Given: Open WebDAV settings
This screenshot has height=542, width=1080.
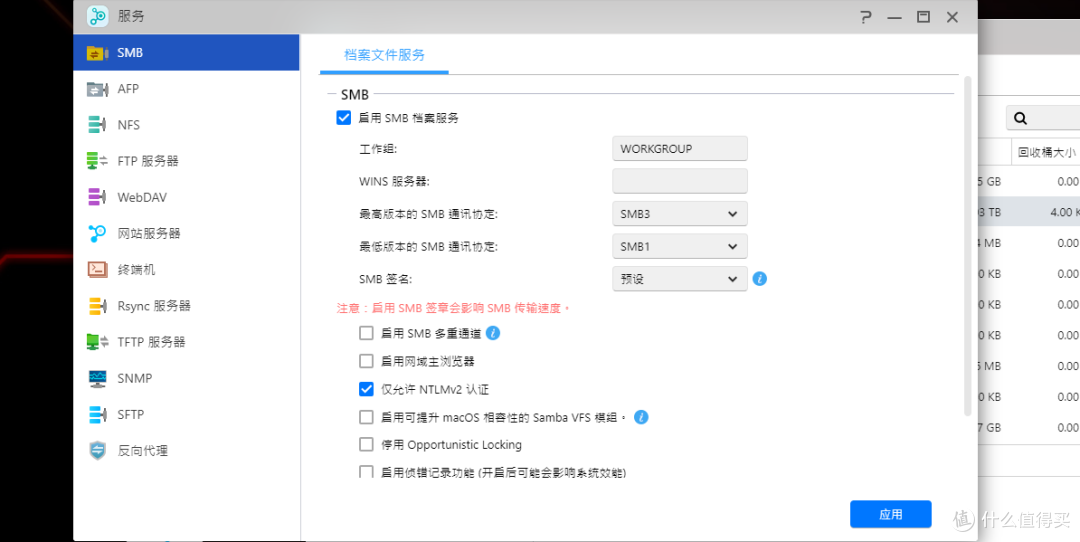Looking at the screenshot, I should (x=186, y=198).
